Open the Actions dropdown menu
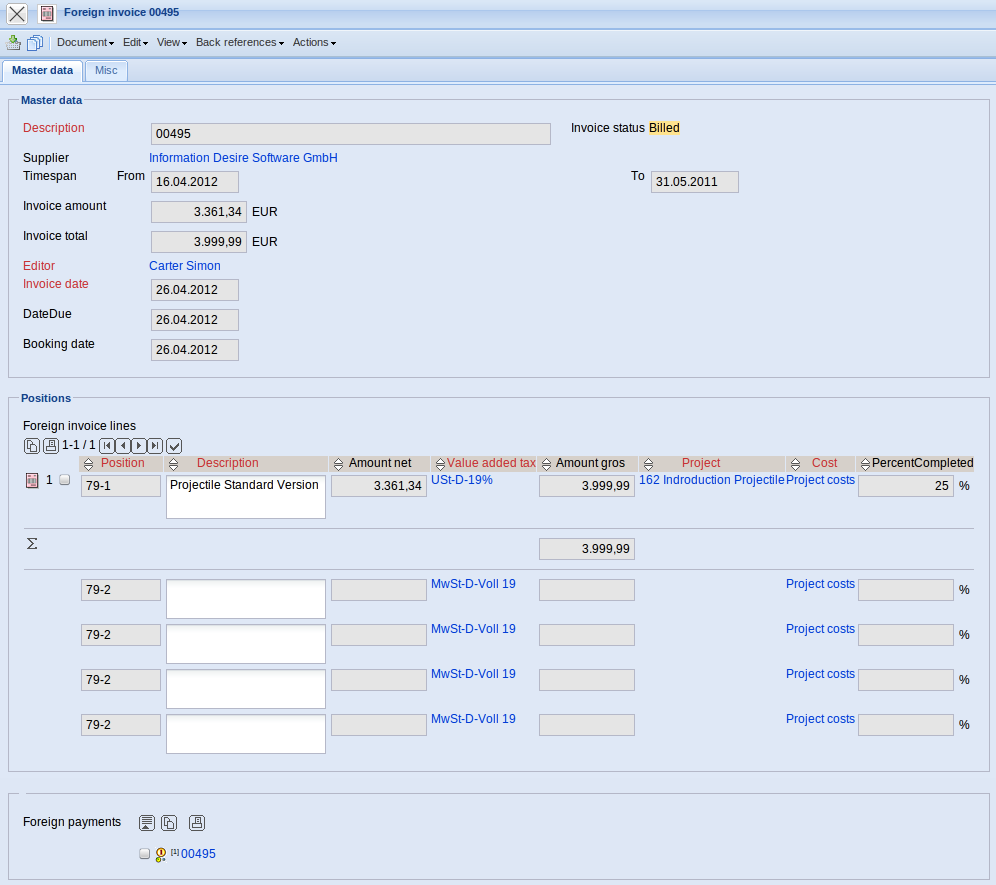Screen dimensions: 996x885 click(x=314, y=43)
